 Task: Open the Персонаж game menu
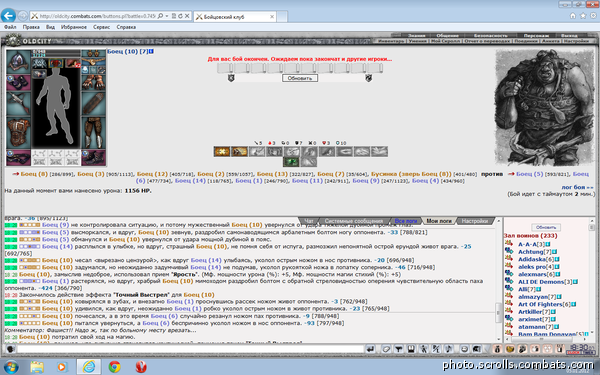point(536,36)
